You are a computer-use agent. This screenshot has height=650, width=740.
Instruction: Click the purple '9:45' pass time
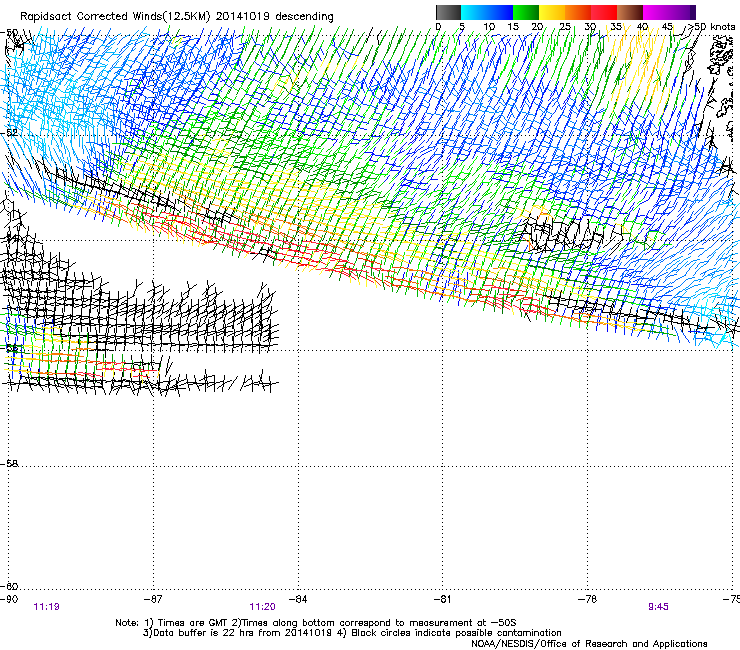point(658,607)
